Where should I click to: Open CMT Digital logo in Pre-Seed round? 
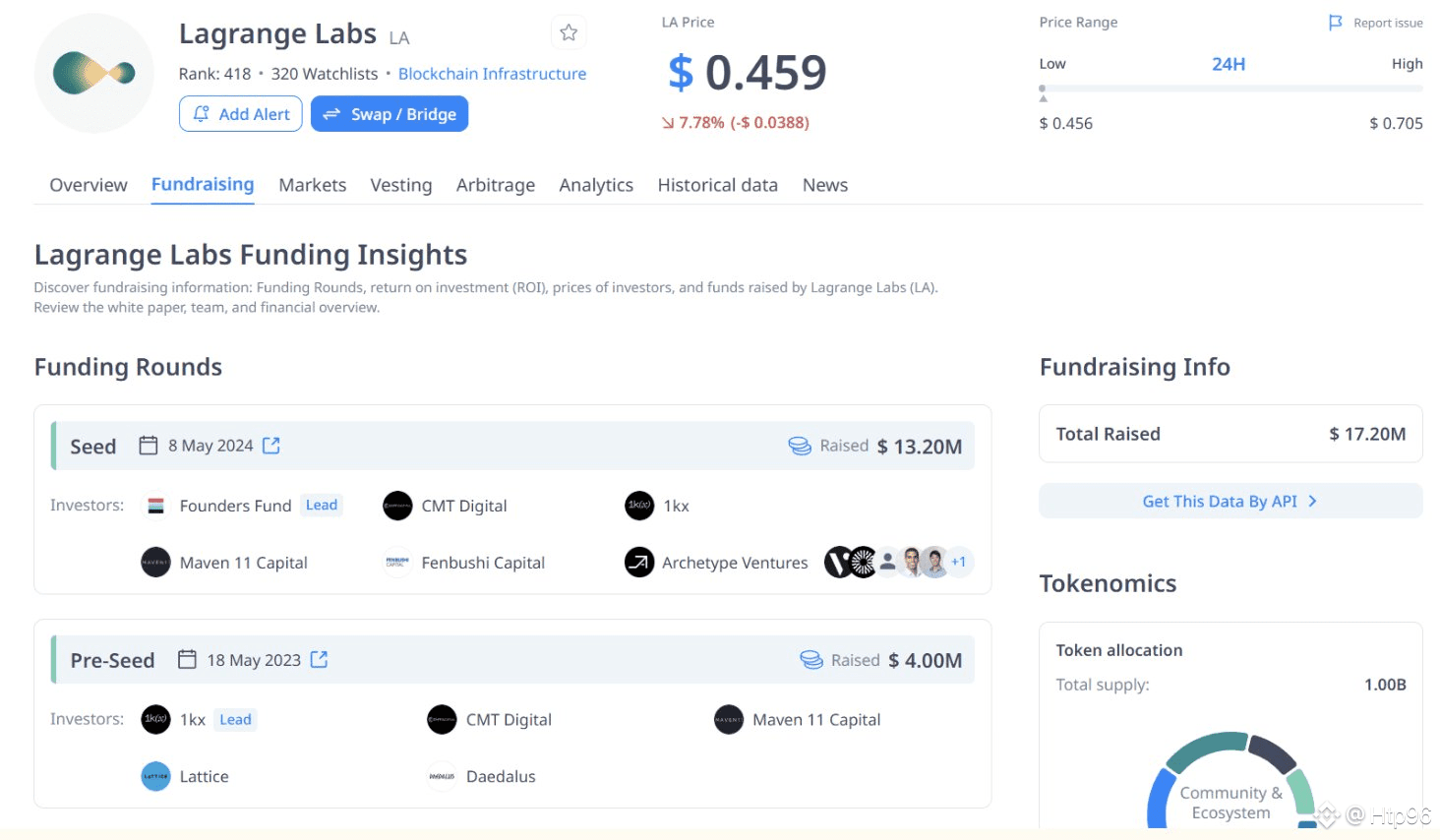(x=442, y=719)
